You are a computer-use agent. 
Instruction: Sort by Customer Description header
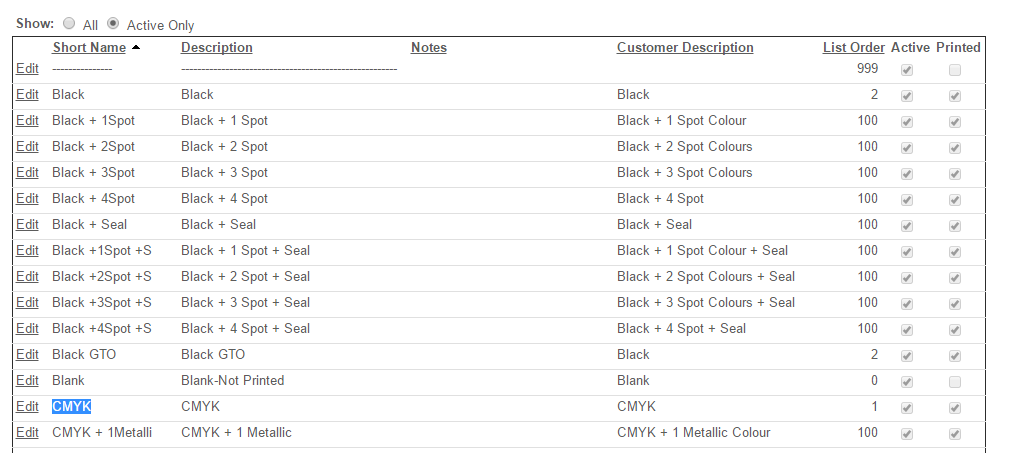click(684, 47)
